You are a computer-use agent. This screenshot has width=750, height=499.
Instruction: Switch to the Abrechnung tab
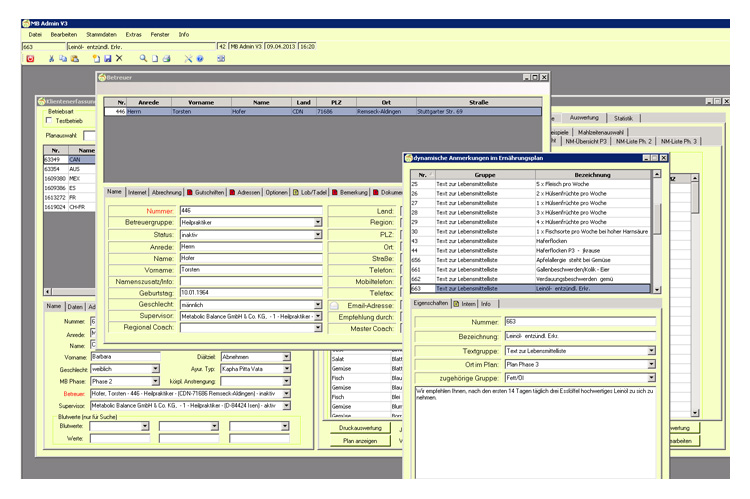pyautogui.click(x=166, y=192)
